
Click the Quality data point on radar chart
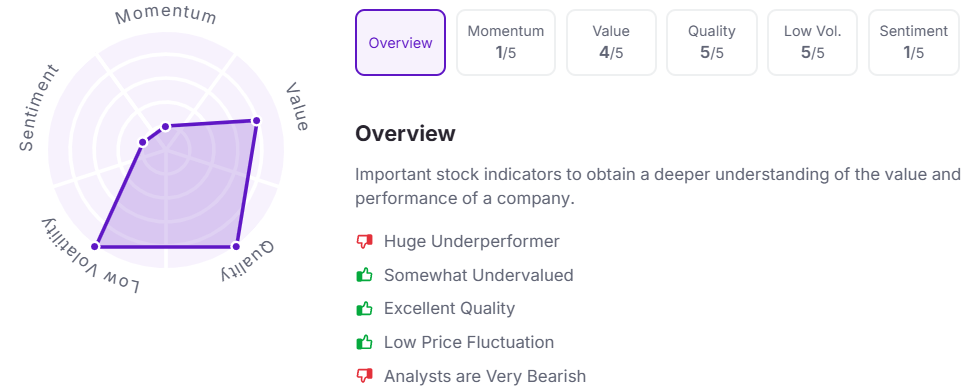[x=236, y=246]
